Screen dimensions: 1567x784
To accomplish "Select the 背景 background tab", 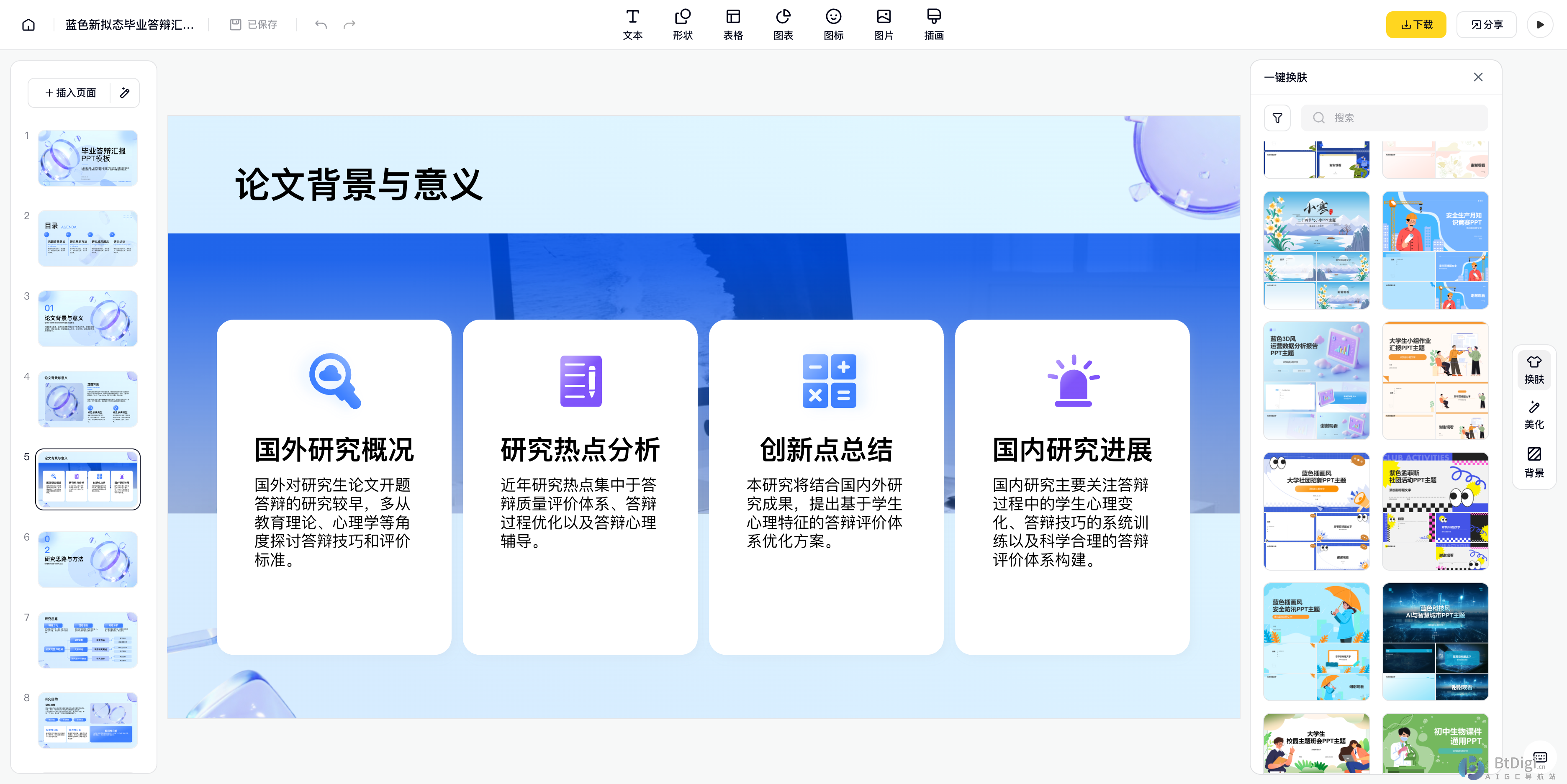I will point(1534,462).
